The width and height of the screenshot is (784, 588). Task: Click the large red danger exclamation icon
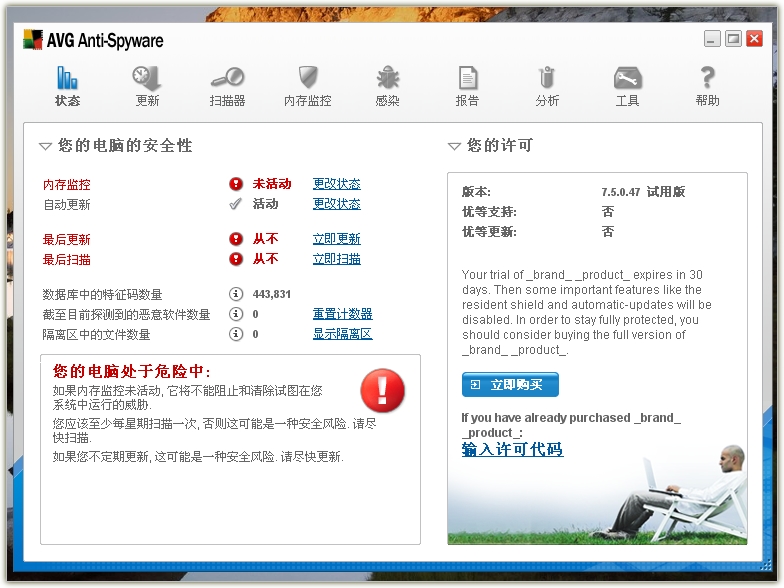[x=382, y=390]
